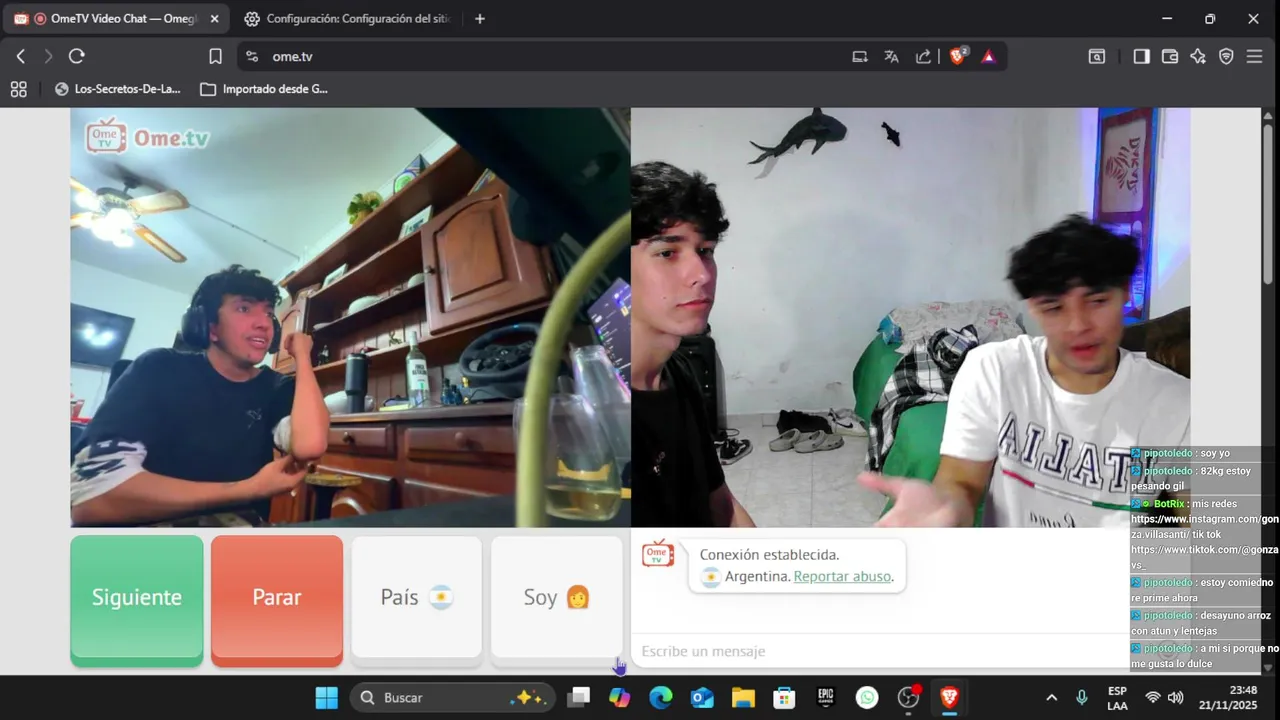Click Siguiente to skip to next stranger
Viewport: 1280px width, 720px height.
click(137, 600)
